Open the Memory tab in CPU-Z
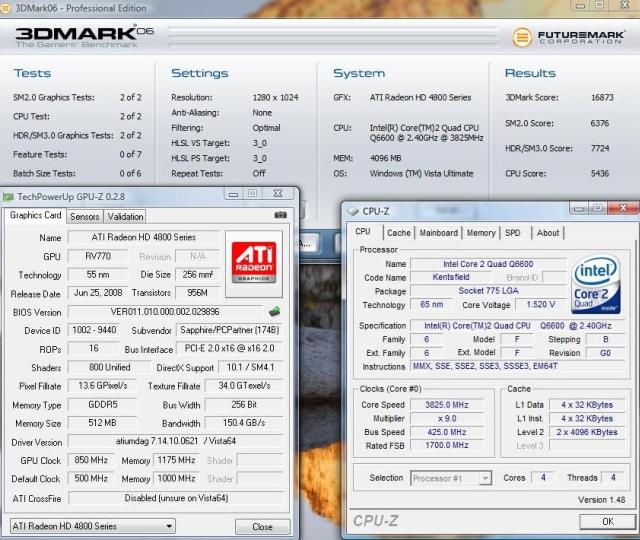640x540 pixels. coord(481,233)
